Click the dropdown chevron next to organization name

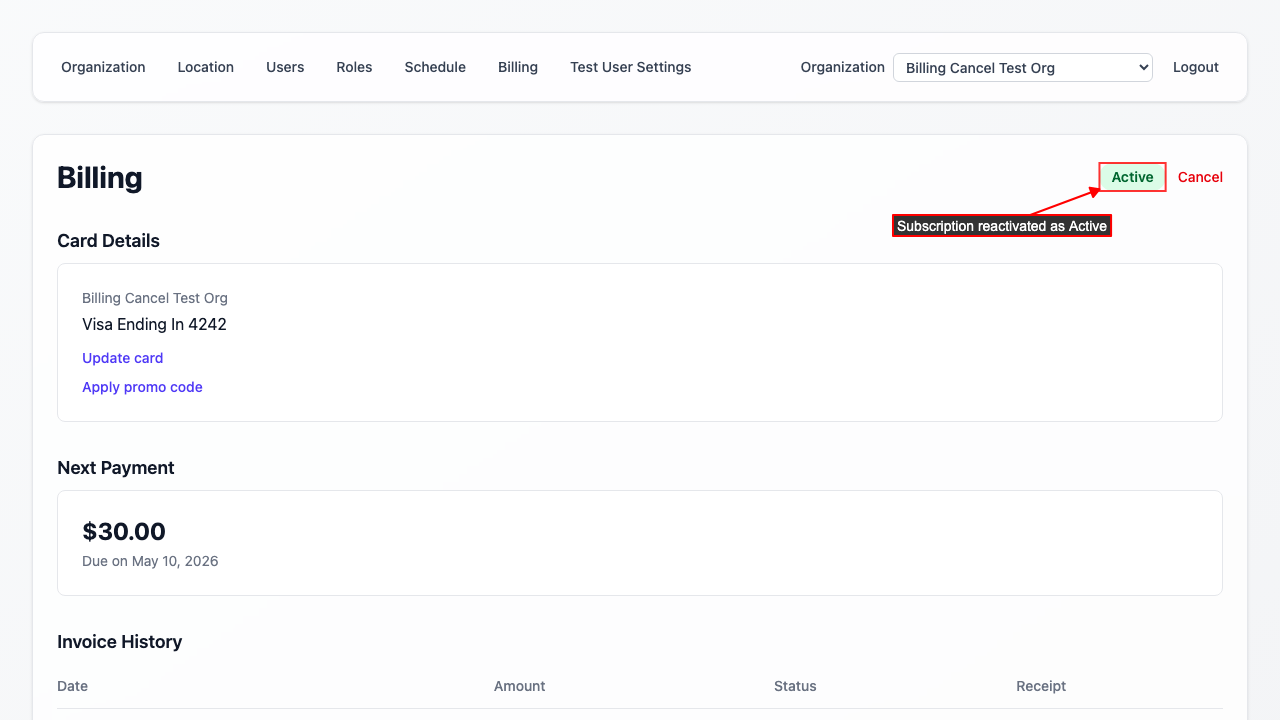[1140, 67]
